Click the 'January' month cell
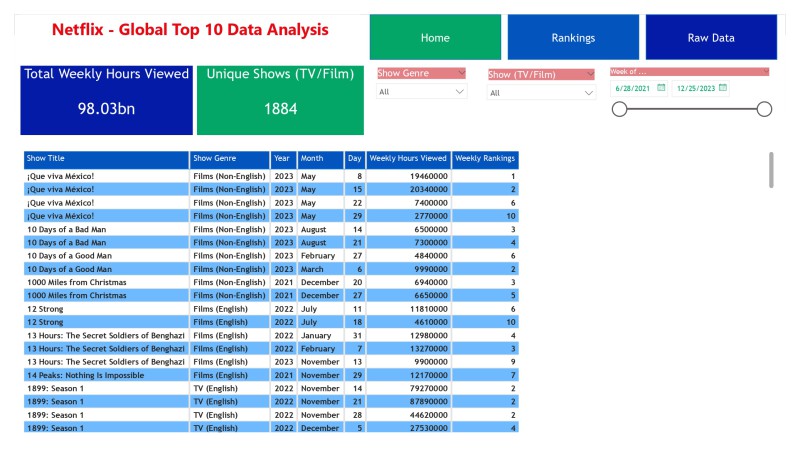Image resolution: width=800 pixels, height=463 pixels. click(316, 335)
